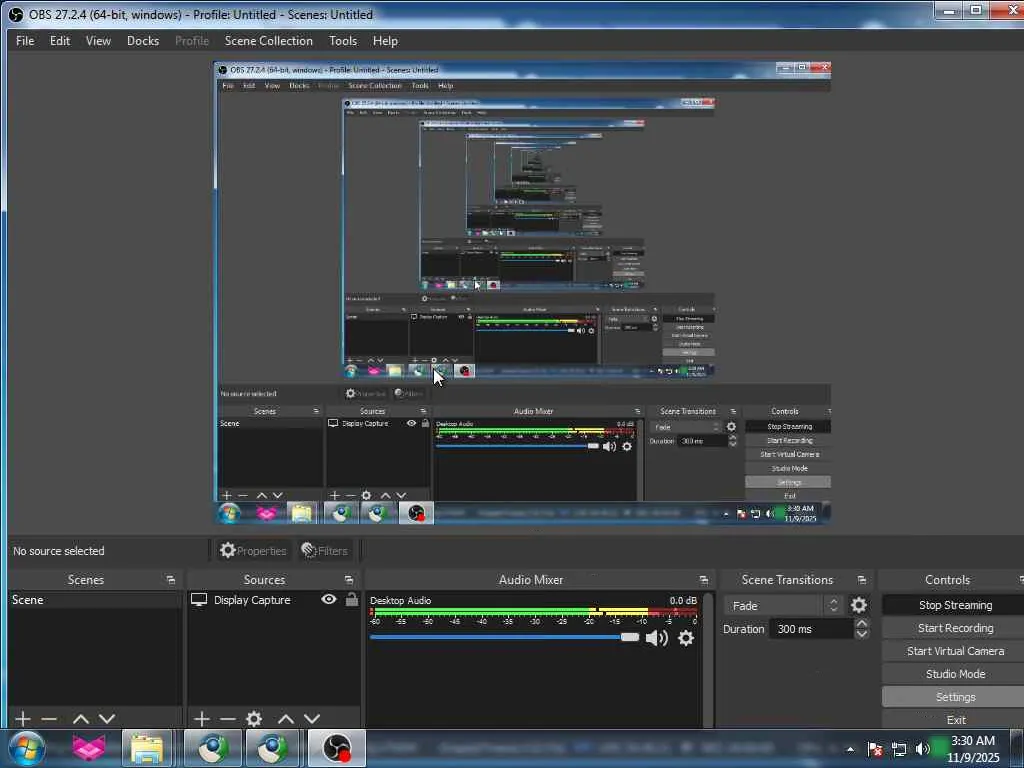Click the 0.0 dB volume readout

coord(683,600)
